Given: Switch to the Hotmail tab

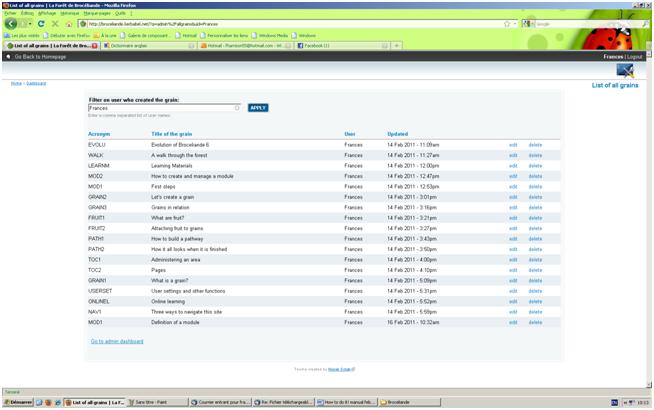Looking at the screenshot, I should [245, 45].
